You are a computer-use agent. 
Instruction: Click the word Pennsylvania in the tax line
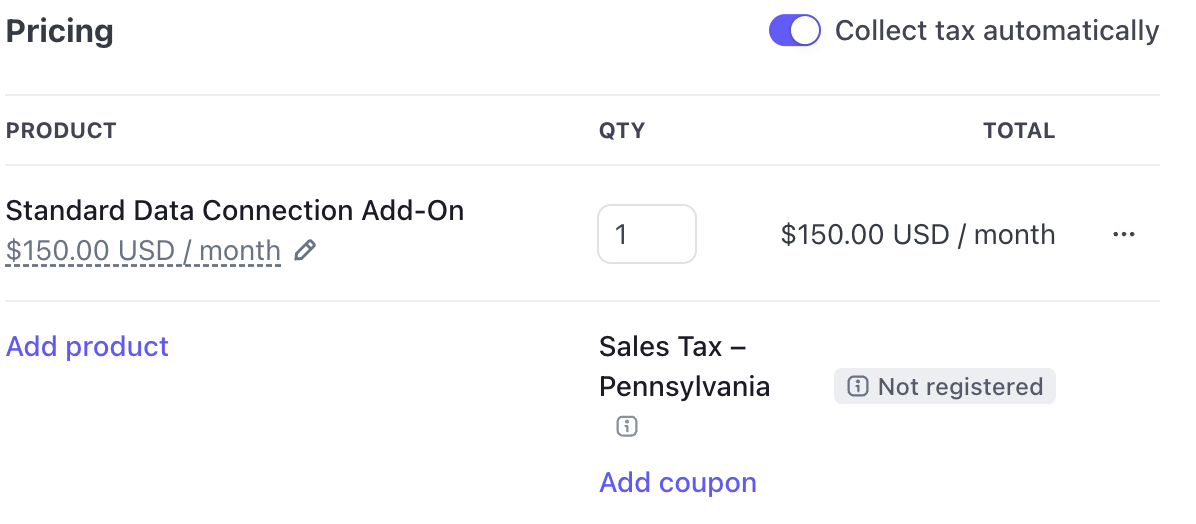(x=684, y=387)
